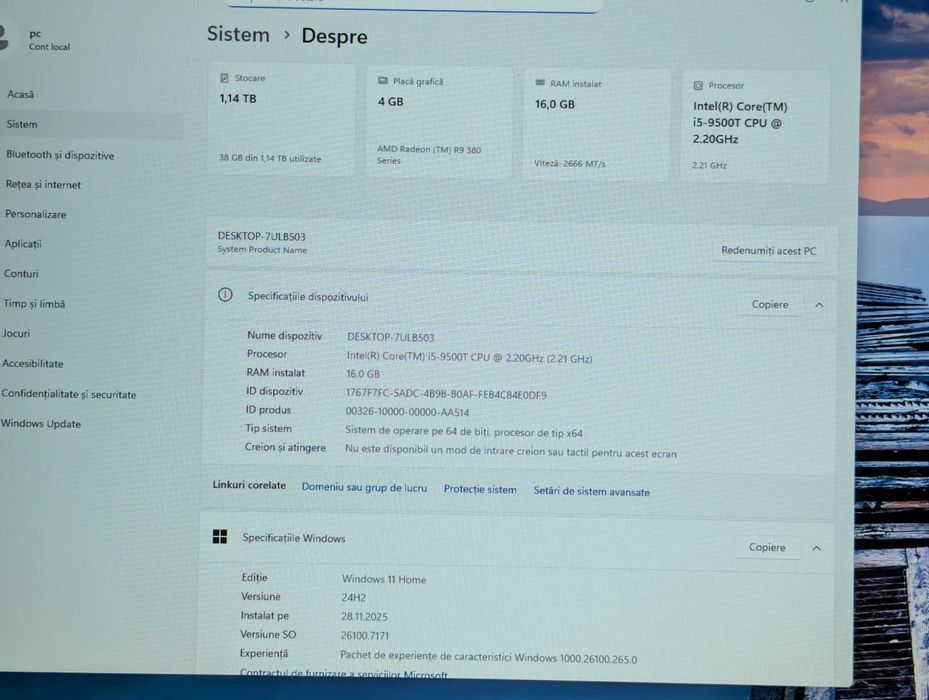Go to Rețea și internet
Viewport: 929px width, 700px height.
click(x=43, y=185)
